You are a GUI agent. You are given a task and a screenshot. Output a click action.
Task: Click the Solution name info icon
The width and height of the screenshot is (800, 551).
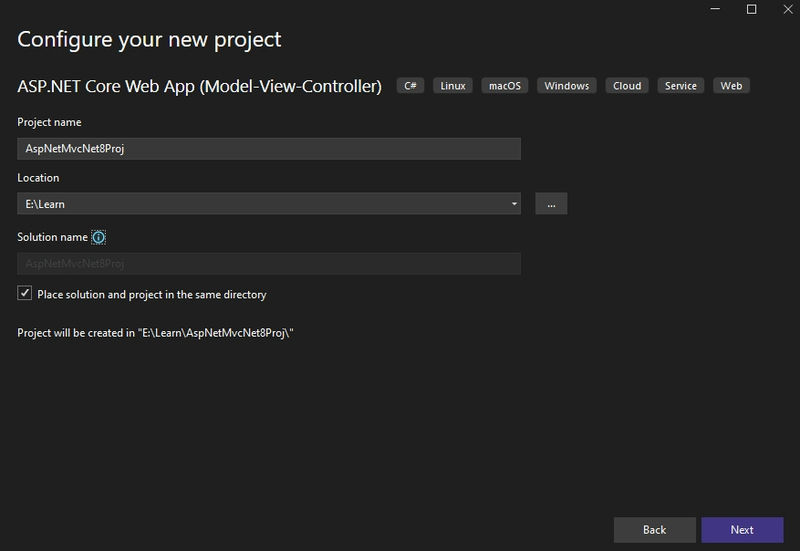pyautogui.click(x=98, y=238)
